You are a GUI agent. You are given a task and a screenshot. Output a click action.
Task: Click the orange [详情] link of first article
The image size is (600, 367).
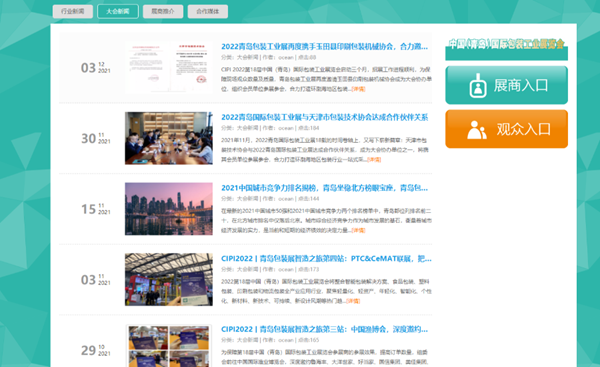359,89
